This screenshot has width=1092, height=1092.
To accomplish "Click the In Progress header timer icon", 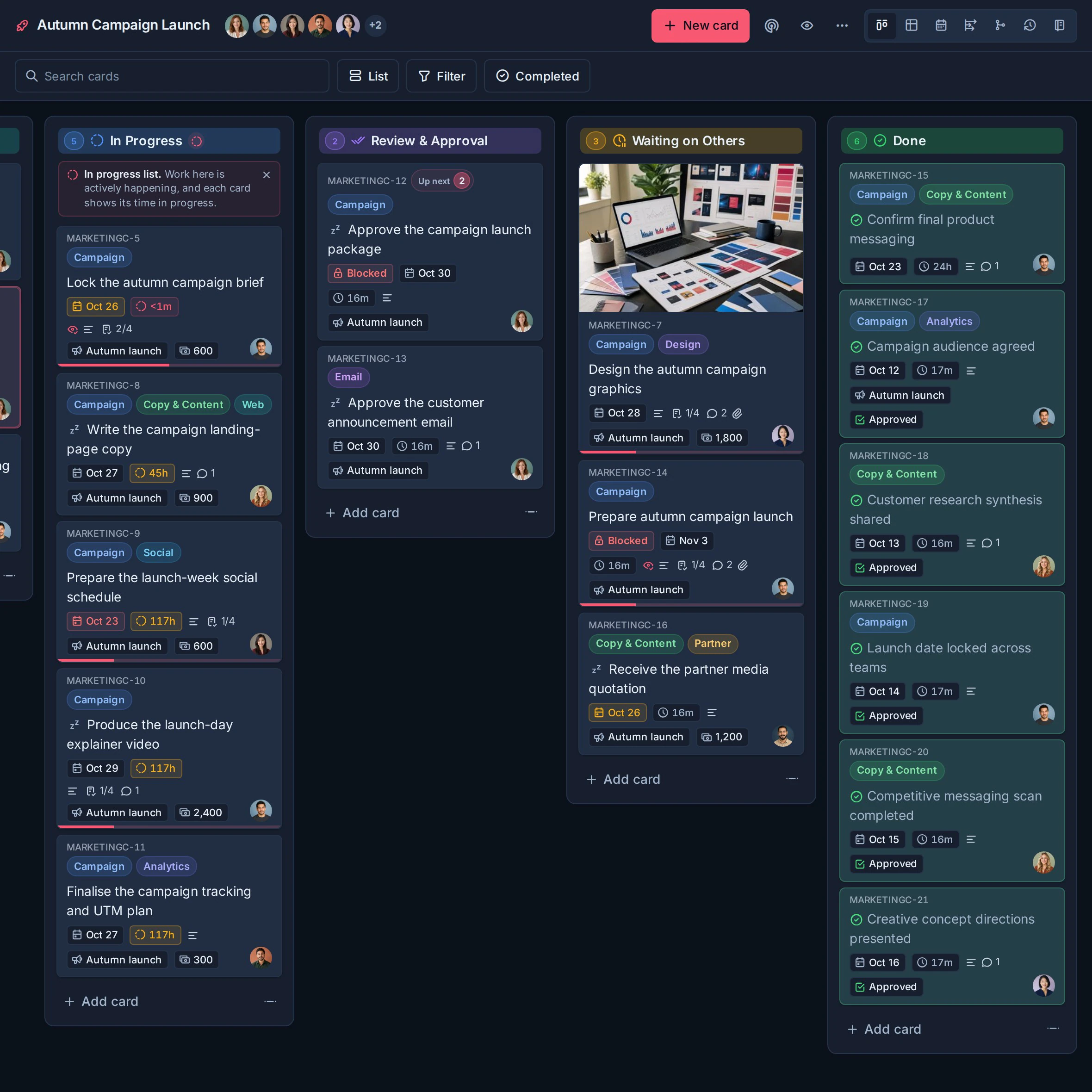I will coord(197,141).
